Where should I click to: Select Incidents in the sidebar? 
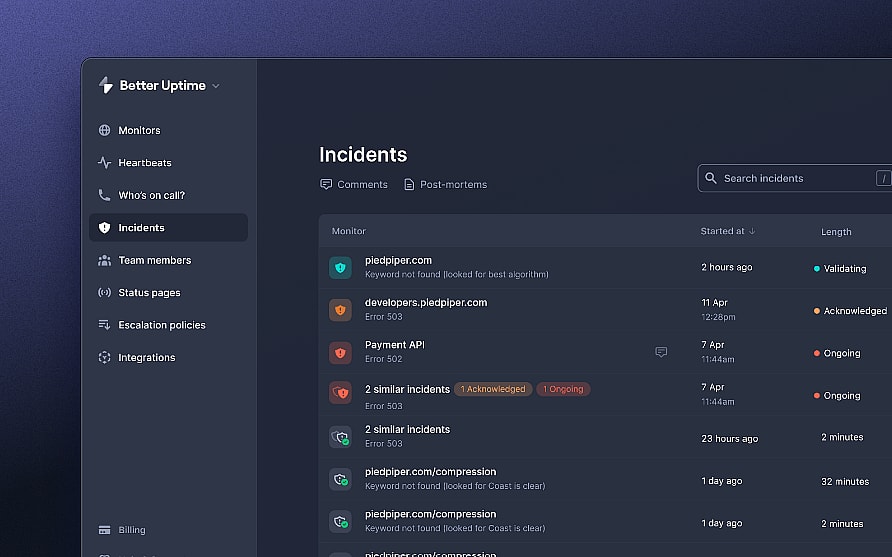pyautogui.click(x=168, y=228)
